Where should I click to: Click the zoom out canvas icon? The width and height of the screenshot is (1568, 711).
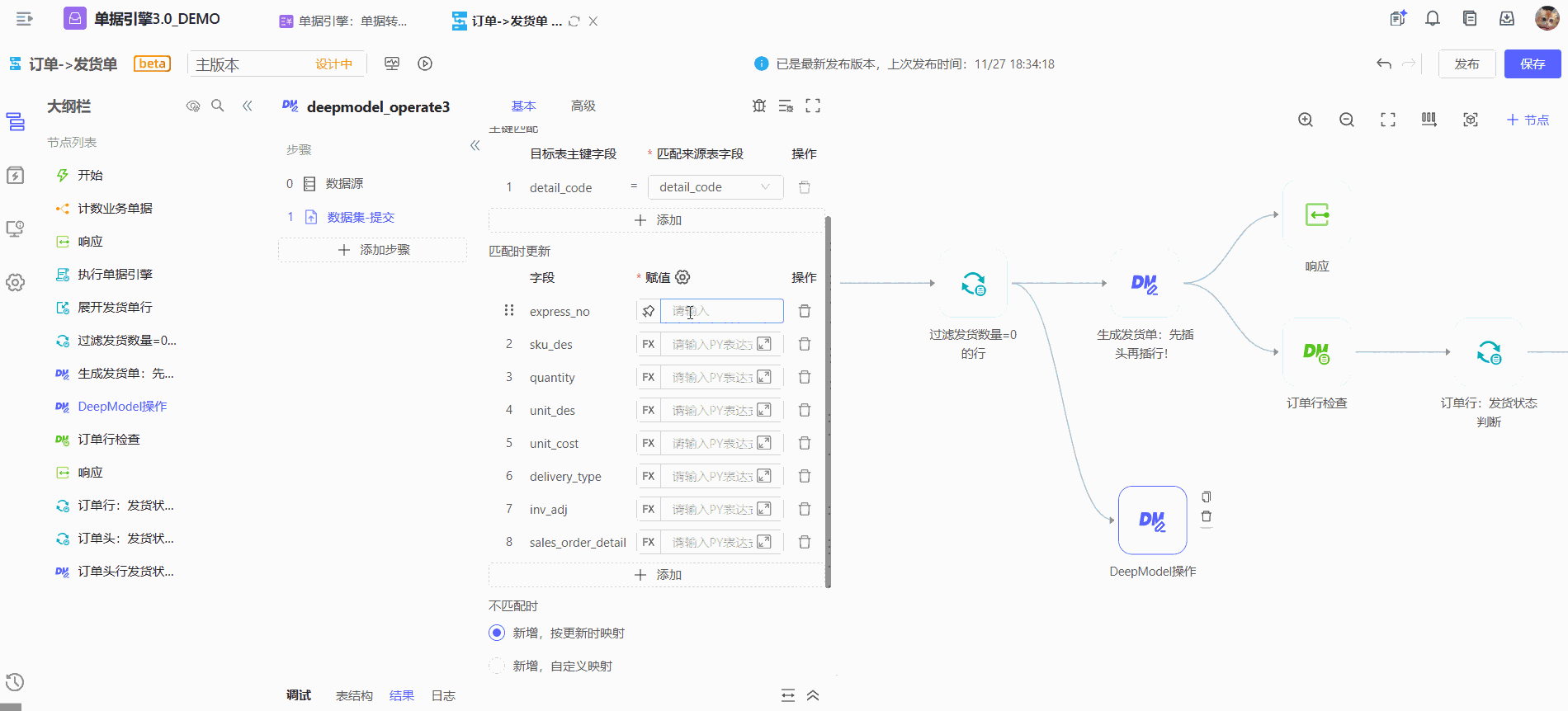click(1347, 120)
